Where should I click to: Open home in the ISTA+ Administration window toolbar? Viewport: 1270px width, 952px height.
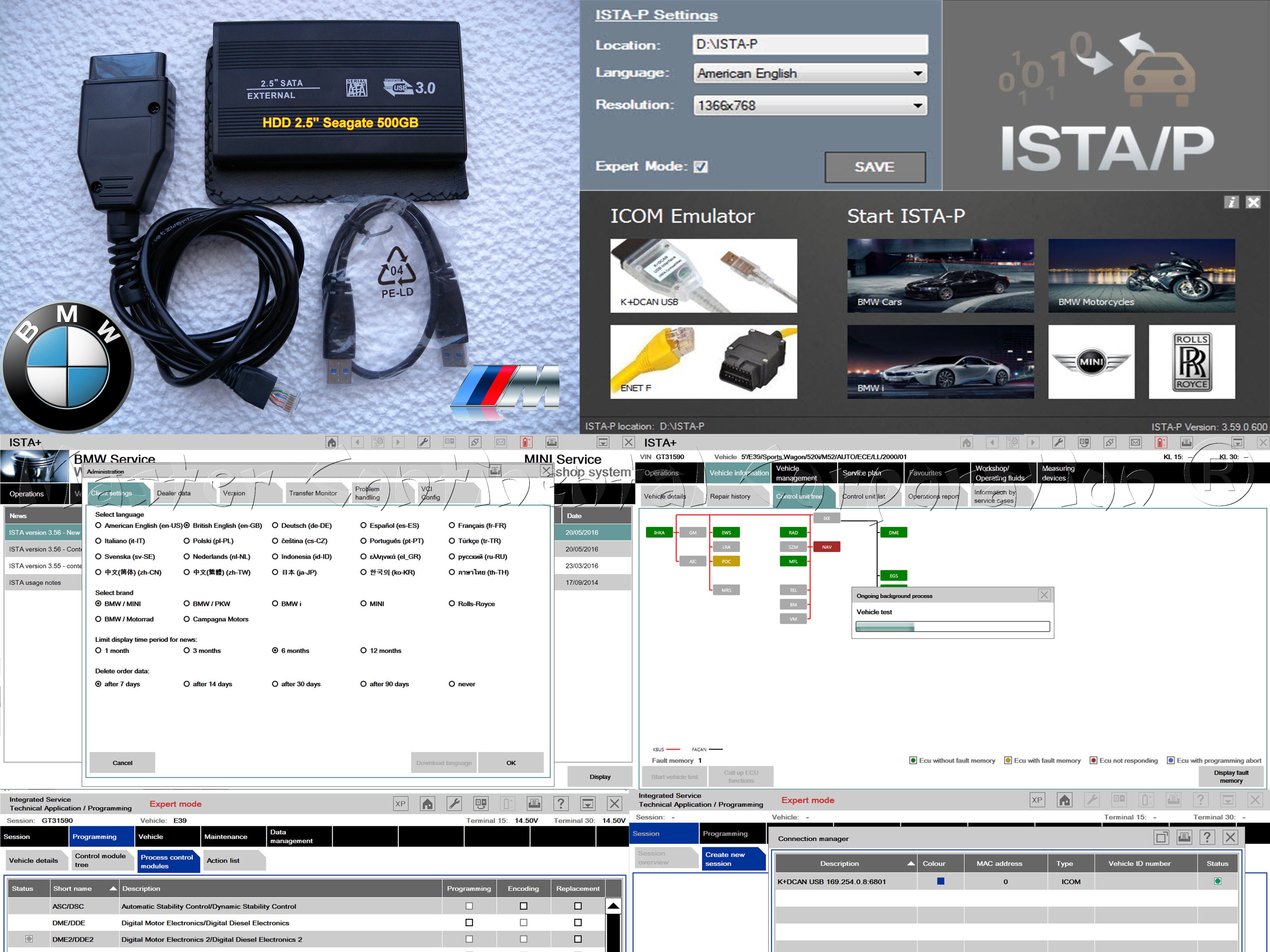[x=332, y=442]
